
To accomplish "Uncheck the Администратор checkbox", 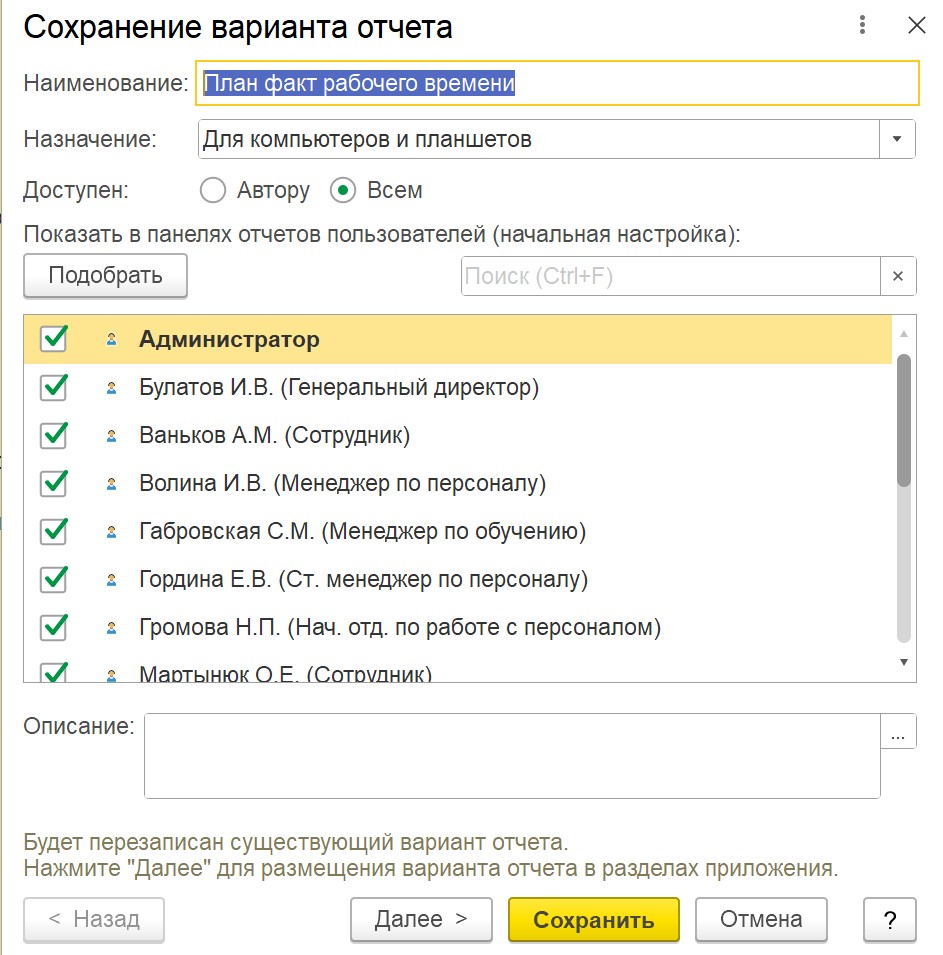I will pos(53,339).
